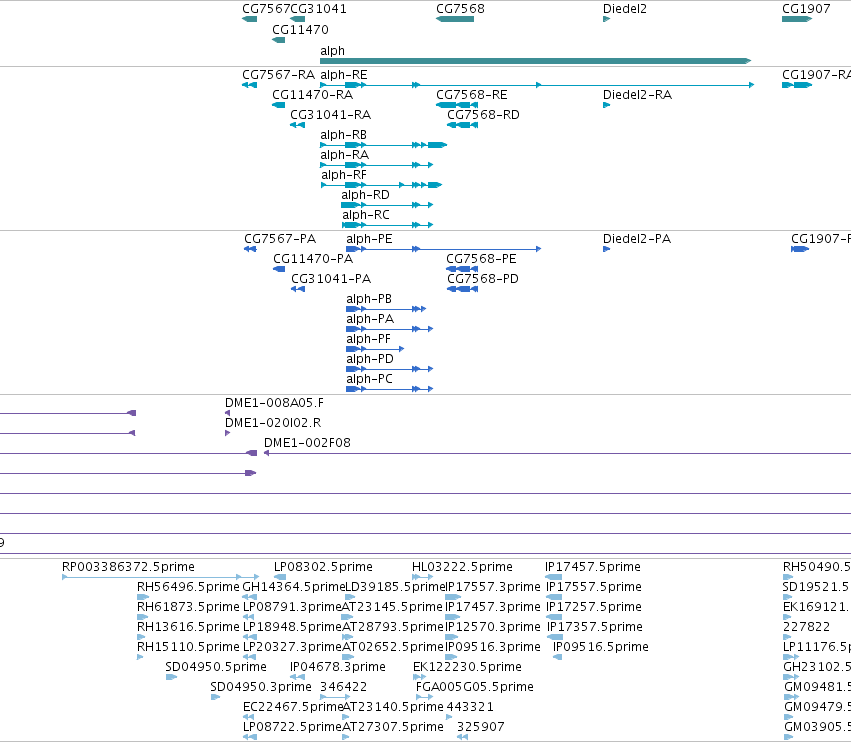Click the LP18948.5prime EST label
Image resolution: width=851 pixels, height=742 pixels.
point(292,626)
